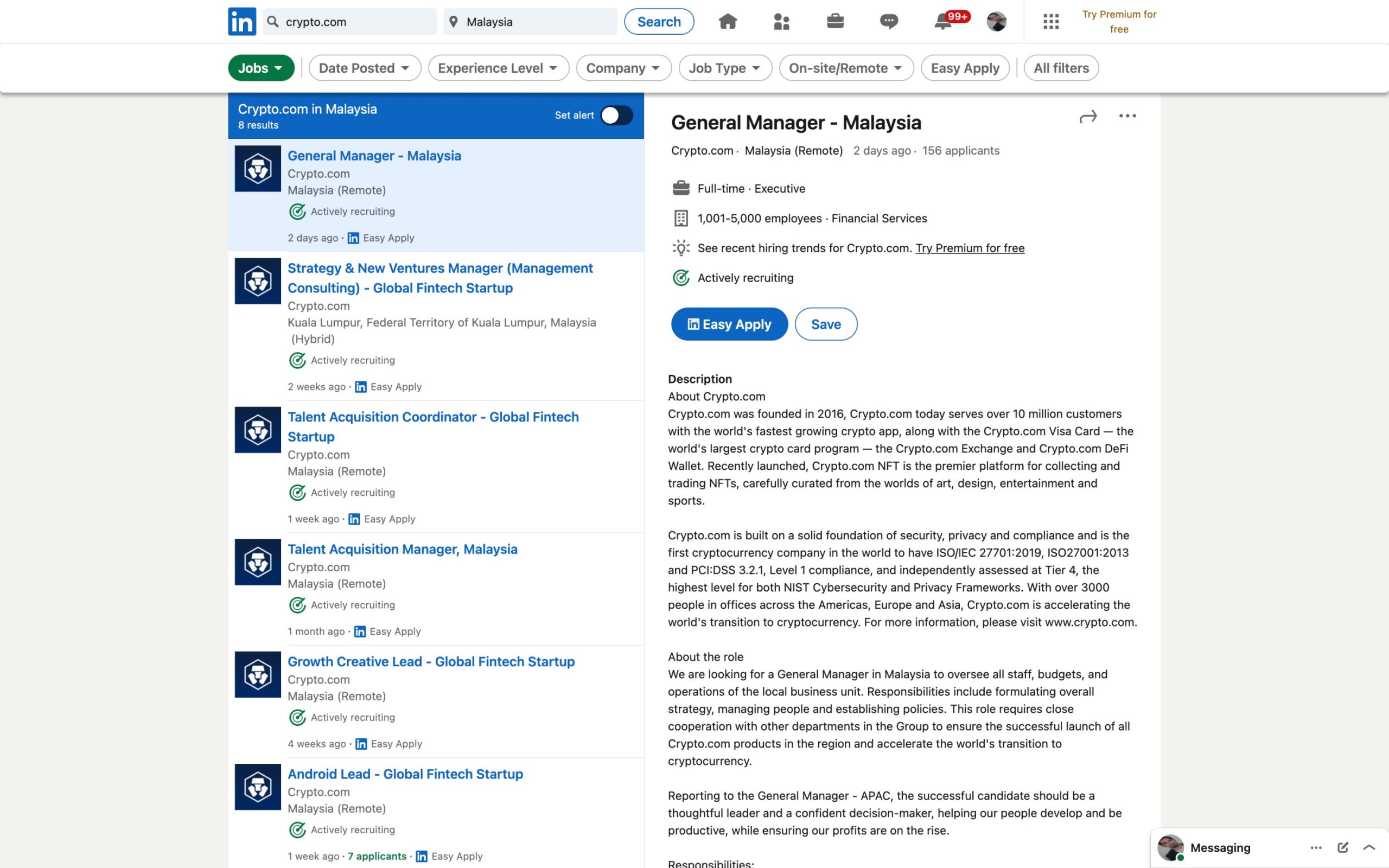Open All filters panel
The width and height of the screenshot is (1389, 868).
(x=1061, y=68)
